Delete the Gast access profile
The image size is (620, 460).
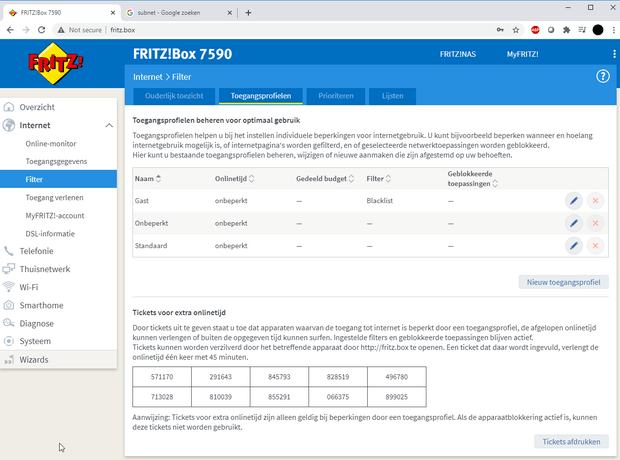coord(595,201)
